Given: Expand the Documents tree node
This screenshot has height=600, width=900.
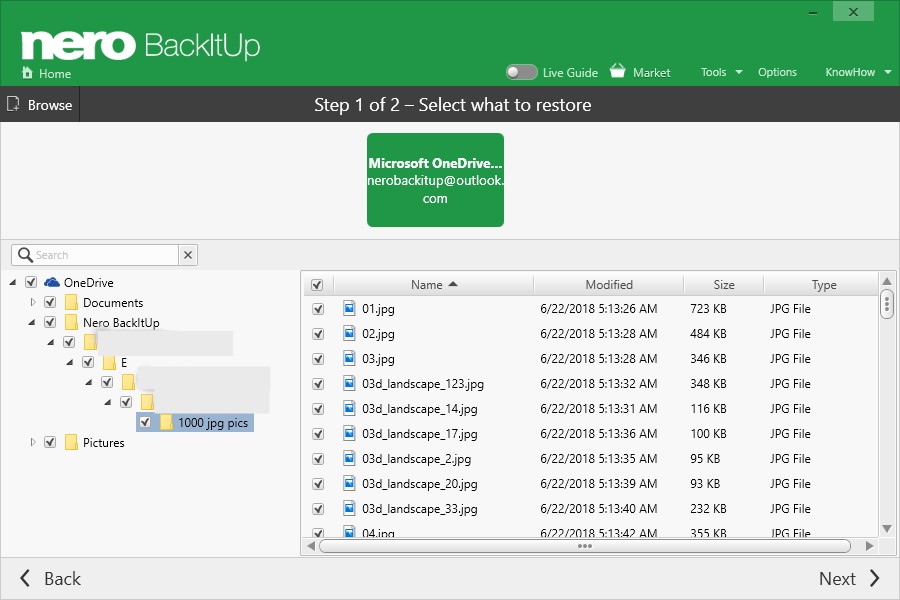Looking at the screenshot, I should click(33, 302).
